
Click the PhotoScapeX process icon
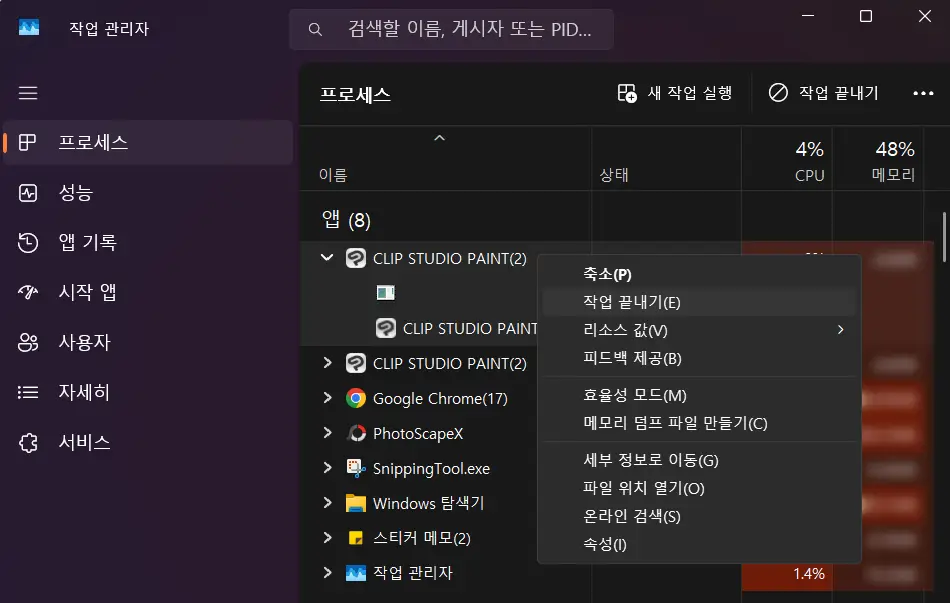click(359, 433)
